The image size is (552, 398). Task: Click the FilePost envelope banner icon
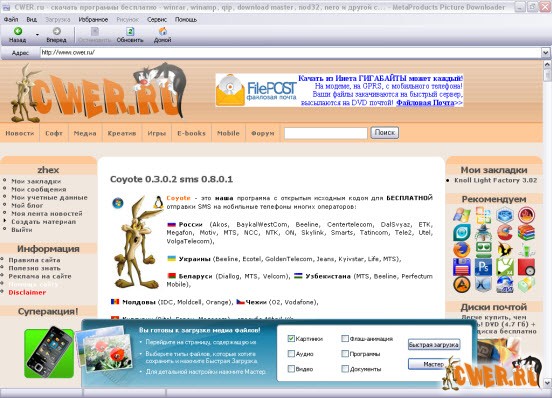pos(230,90)
